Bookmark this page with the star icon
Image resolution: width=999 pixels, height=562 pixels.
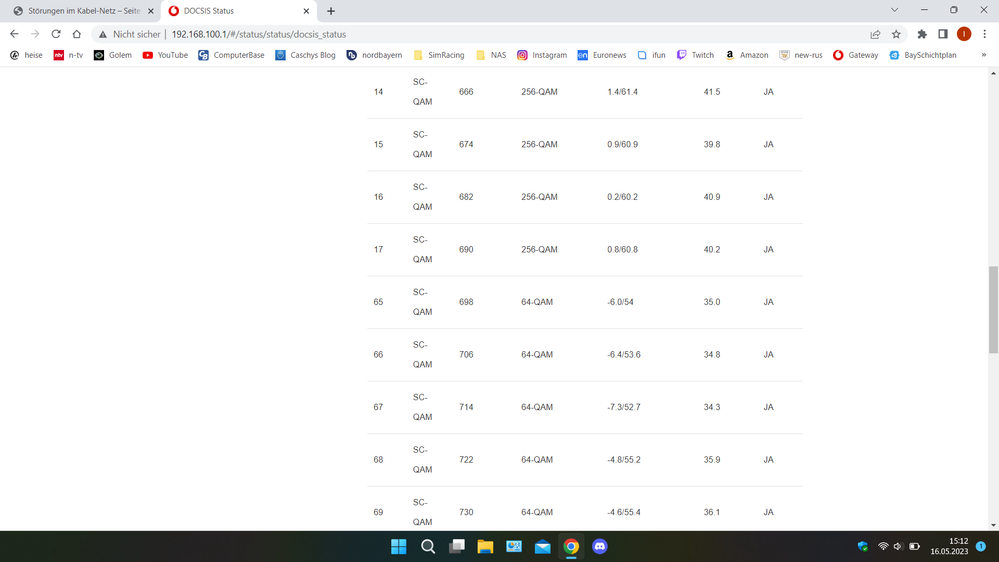tap(896, 34)
